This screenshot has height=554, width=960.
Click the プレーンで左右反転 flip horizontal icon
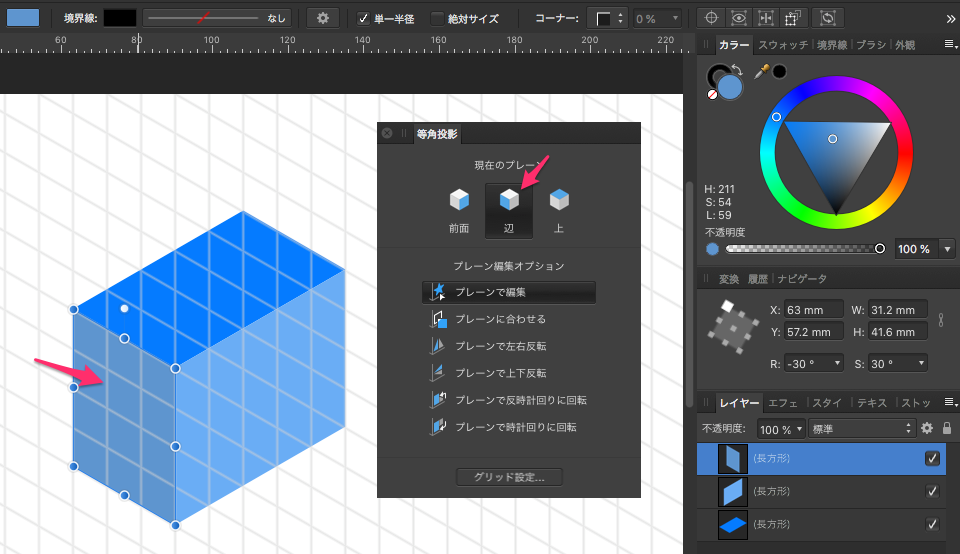coord(437,346)
